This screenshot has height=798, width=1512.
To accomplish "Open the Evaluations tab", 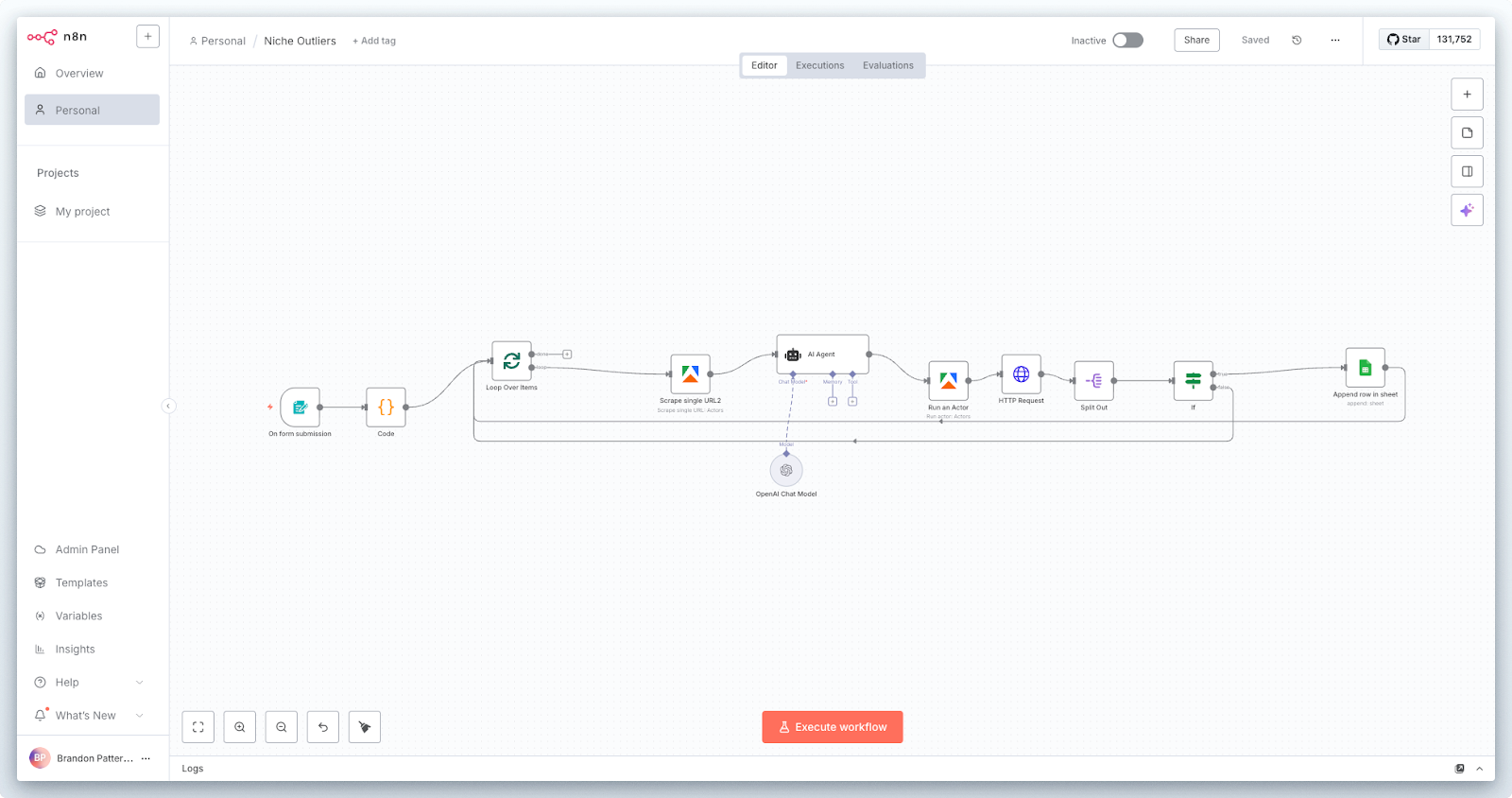I will (x=887, y=66).
